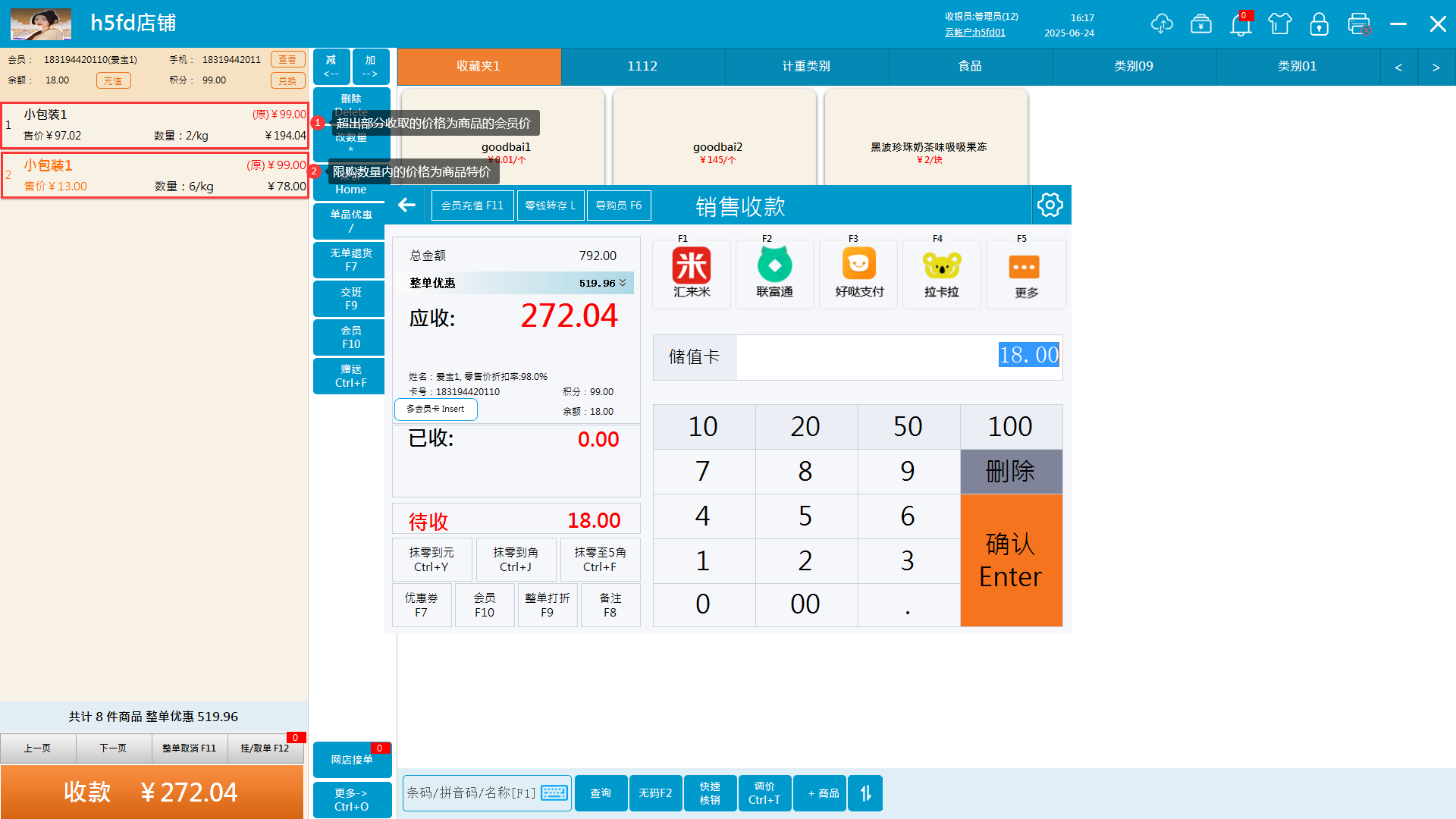This screenshot has width=1456, height=819.
Task: Click the 抹零到元 button
Action: click(431, 560)
